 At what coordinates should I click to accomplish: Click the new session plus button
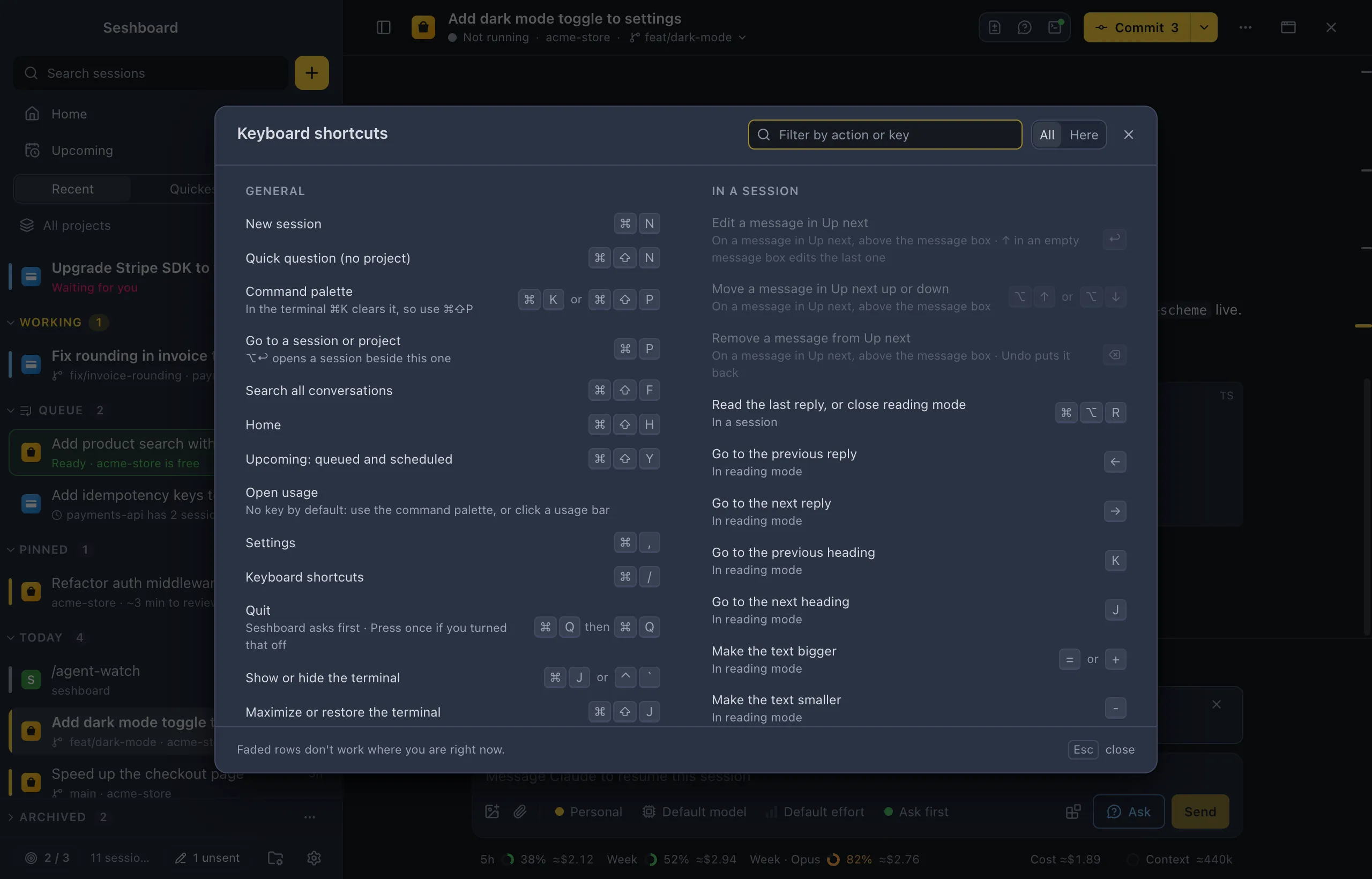coord(311,72)
